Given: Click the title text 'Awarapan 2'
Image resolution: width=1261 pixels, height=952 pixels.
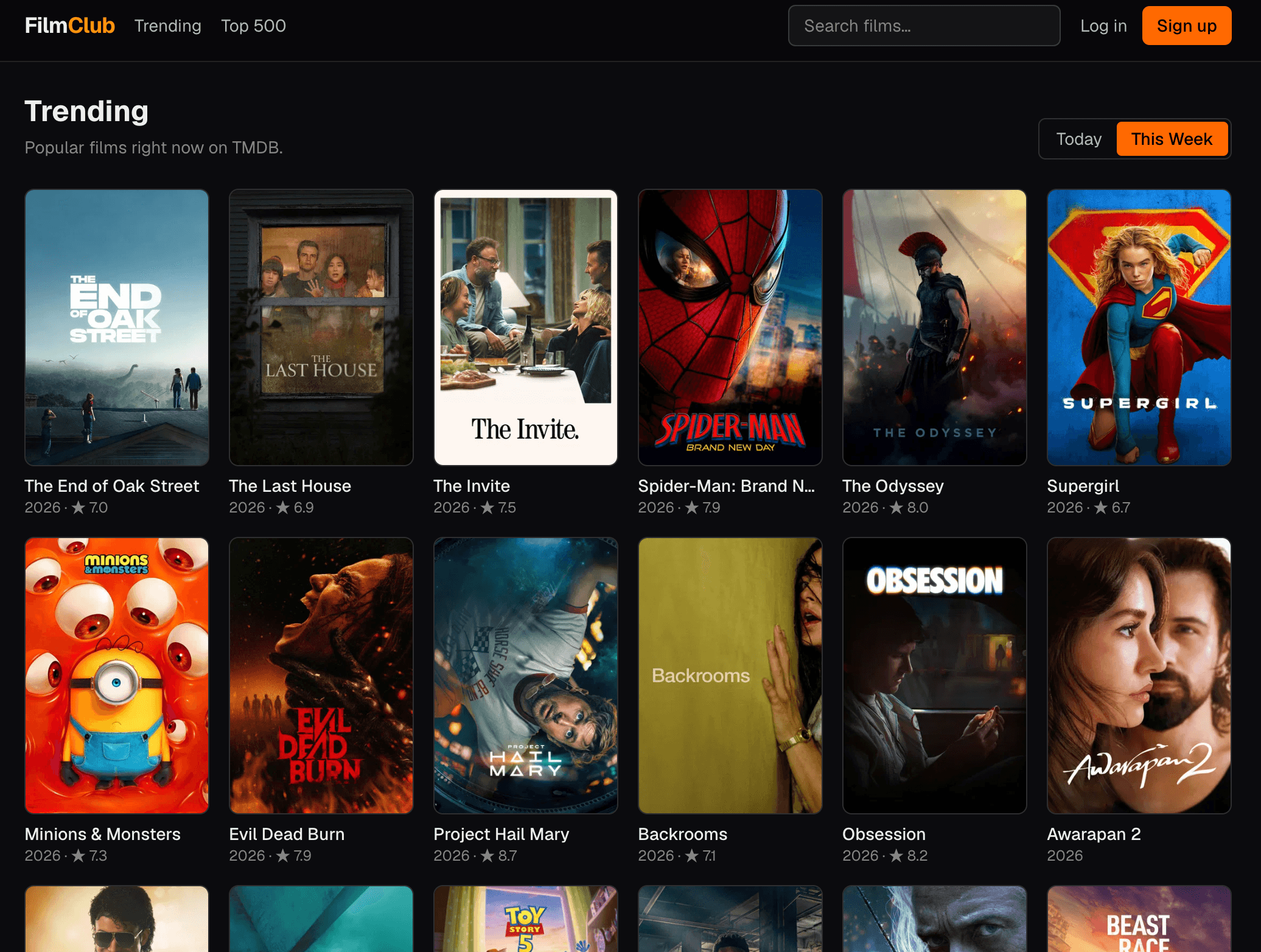Looking at the screenshot, I should click(x=1094, y=834).
